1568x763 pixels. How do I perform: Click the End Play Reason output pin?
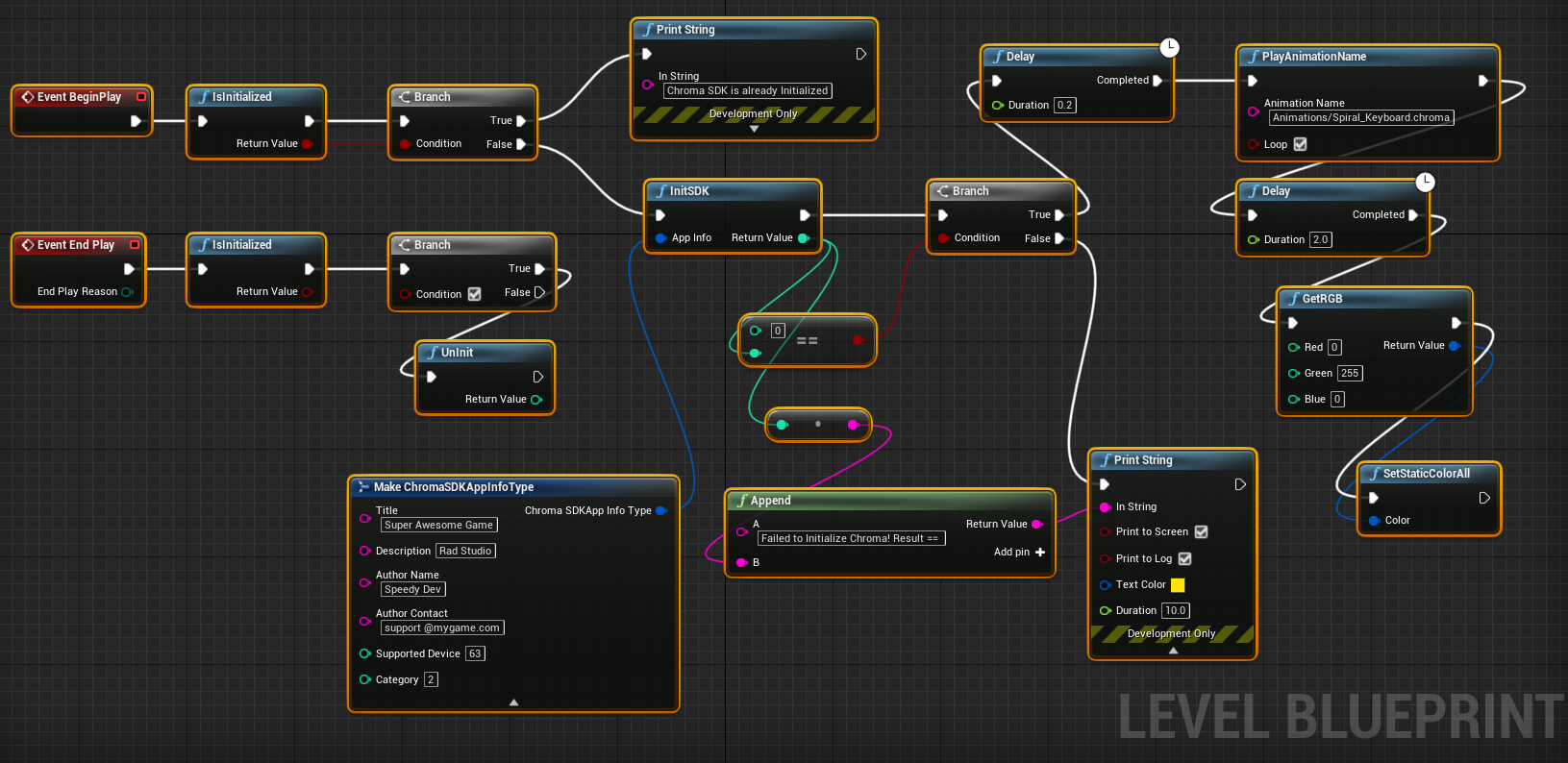(127, 292)
